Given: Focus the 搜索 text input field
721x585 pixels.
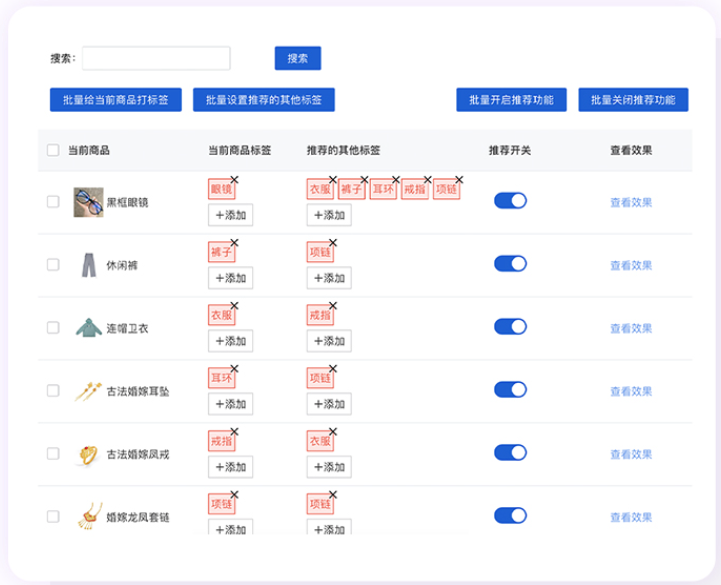Looking at the screenshot, I should (x=156, y=58).
